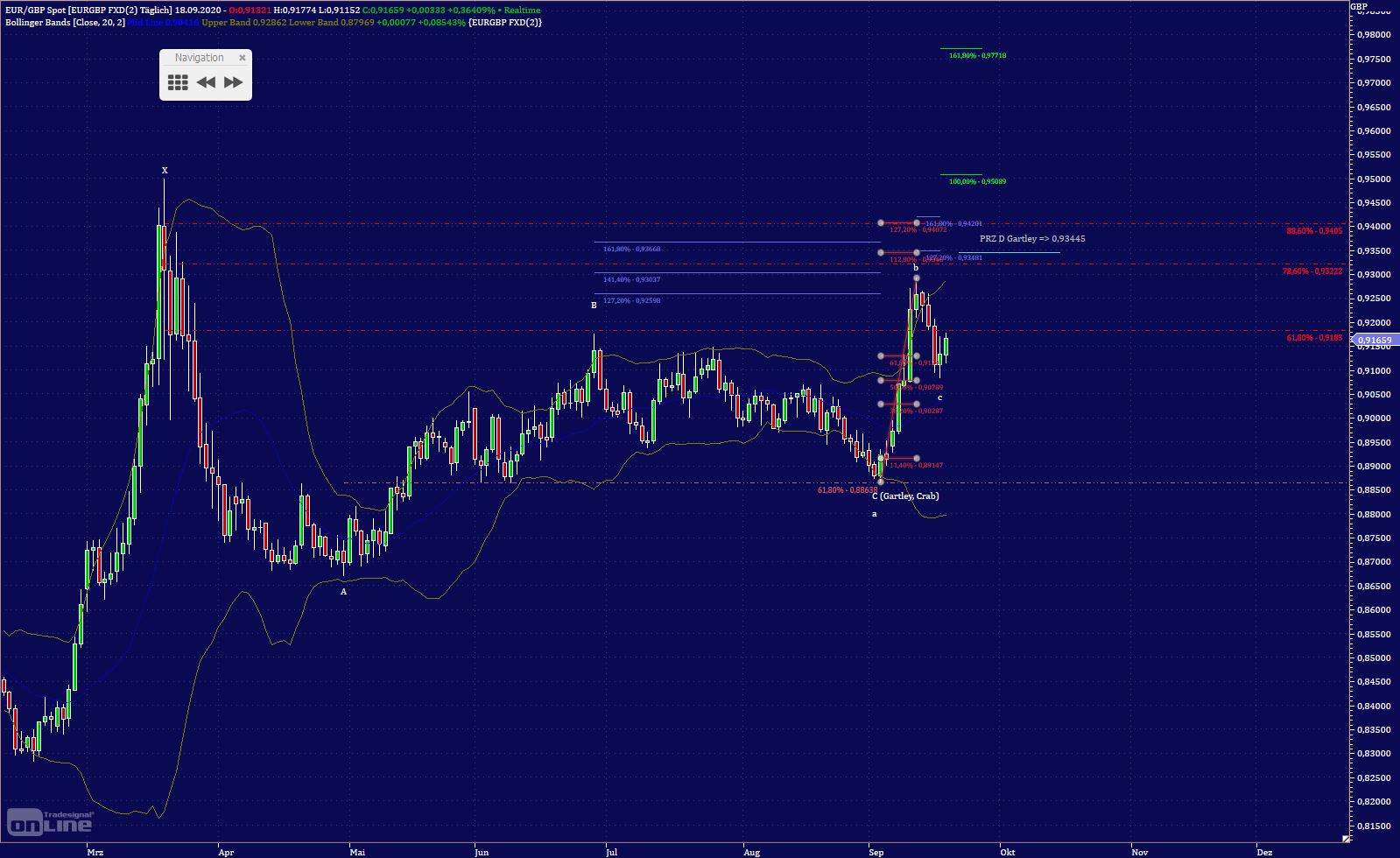Click the 78,60% - 0,93222 retracement label

coord(1312,271)
